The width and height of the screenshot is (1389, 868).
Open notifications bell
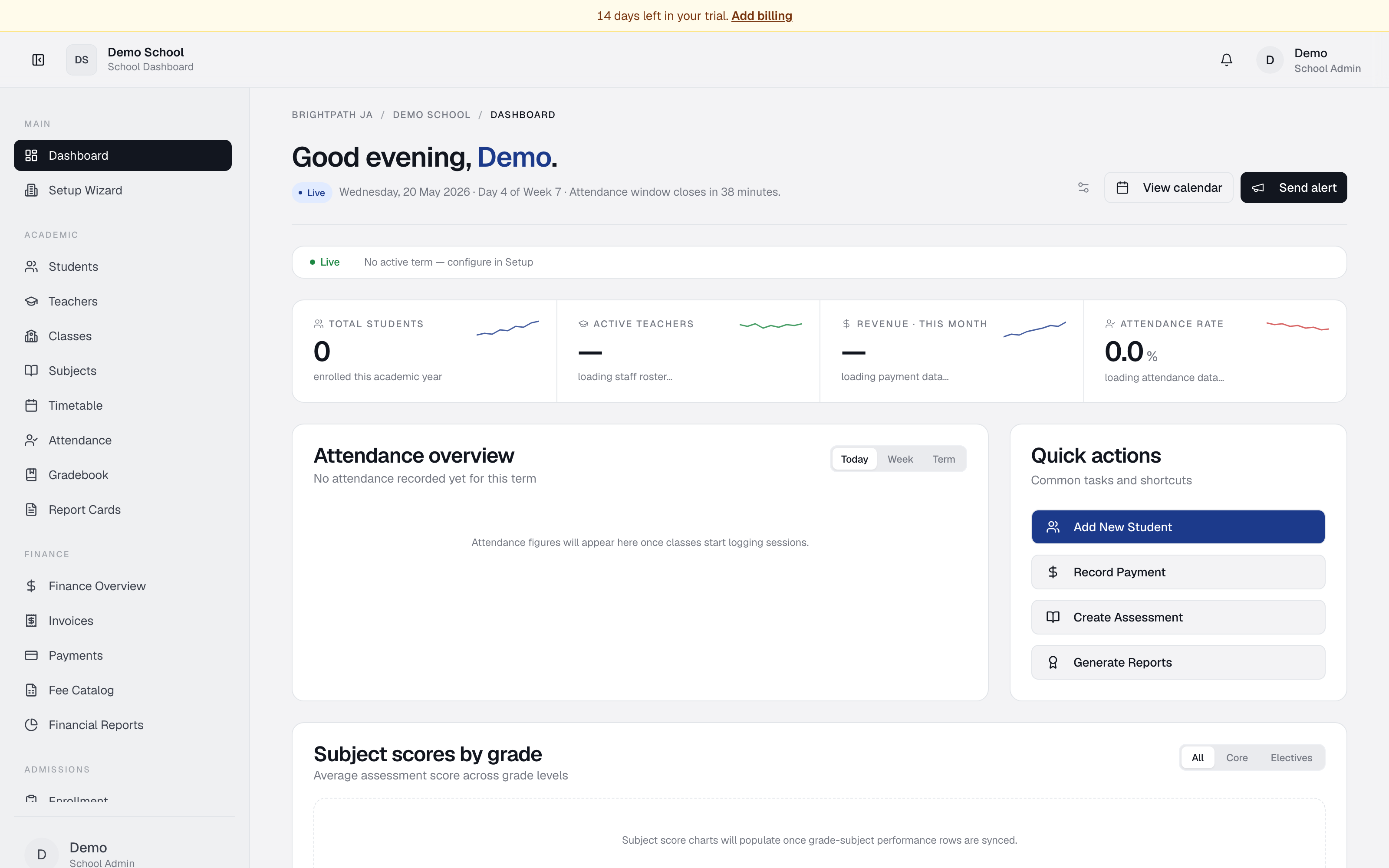(1226, 60)
